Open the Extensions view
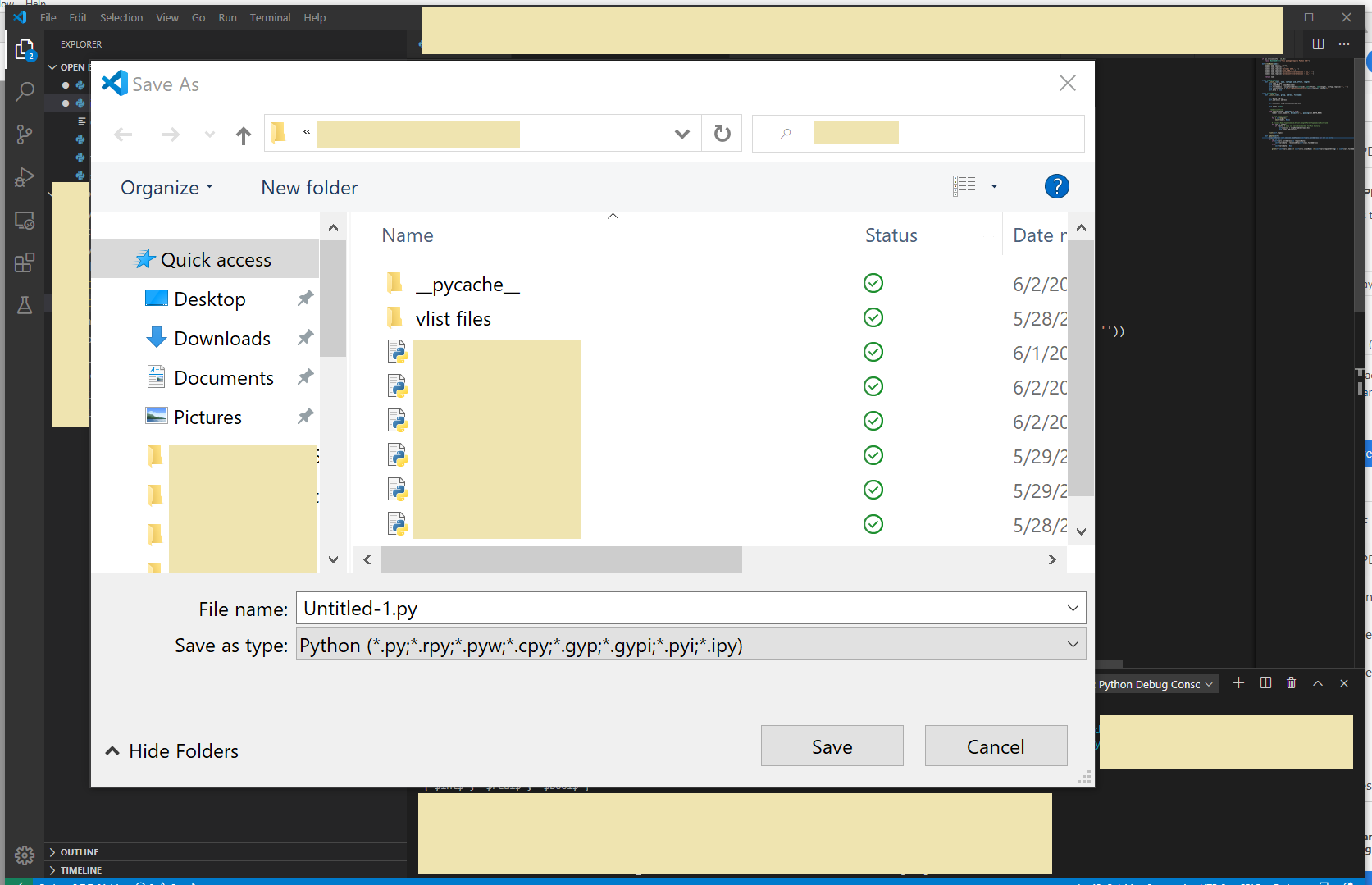1372x885 pixels. click(x=24, y=262)
